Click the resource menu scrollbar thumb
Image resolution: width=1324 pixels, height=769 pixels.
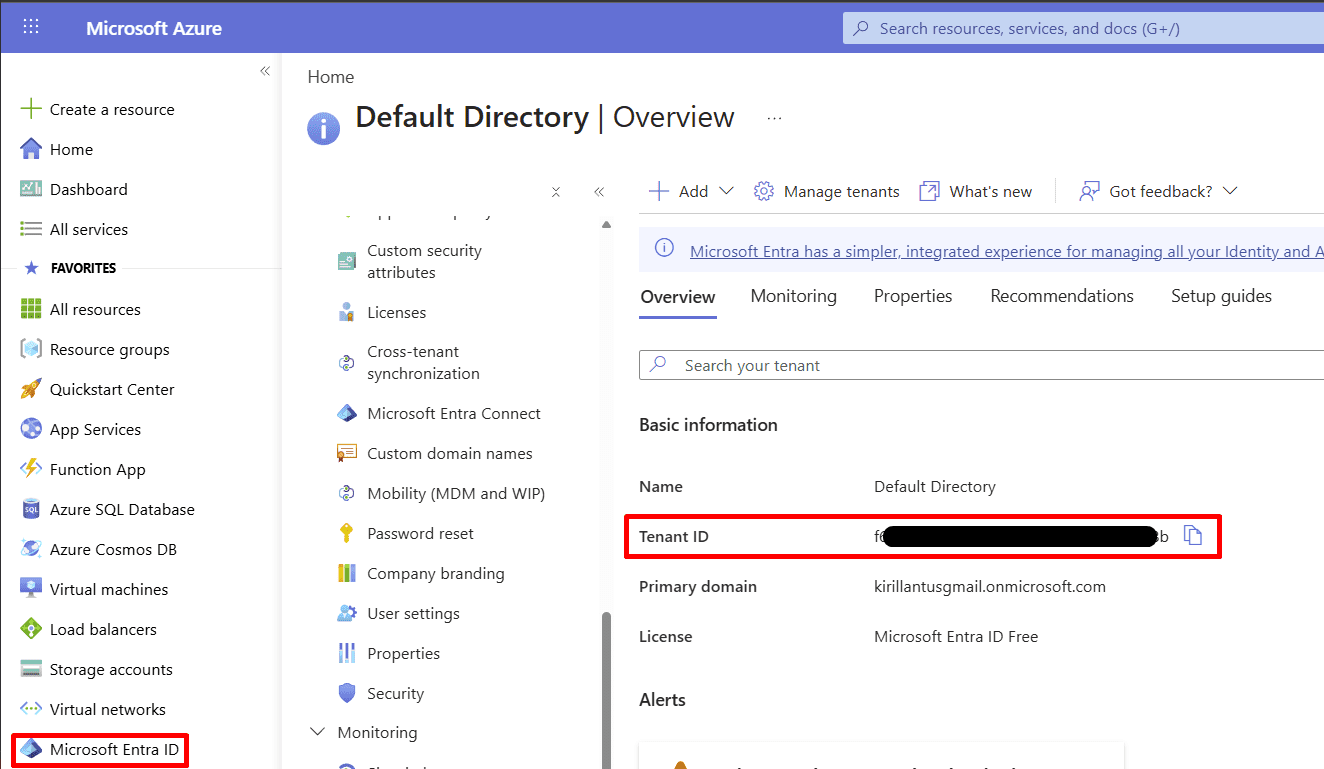tap(606, 690)
